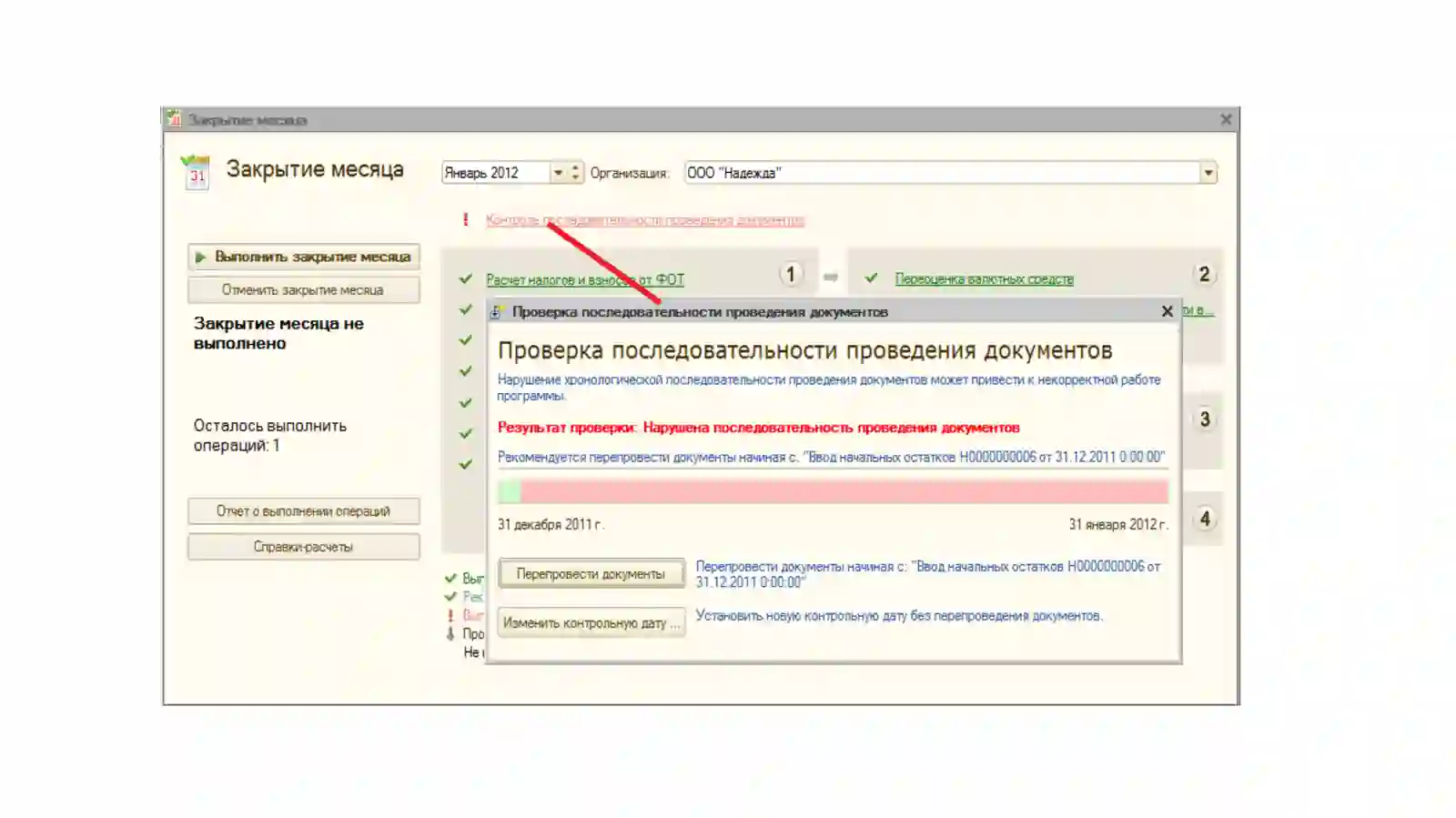Click green checkmark beside Переоценка валютных средств
Viewport: 1456px width, 818px height.
click(872, 278)
